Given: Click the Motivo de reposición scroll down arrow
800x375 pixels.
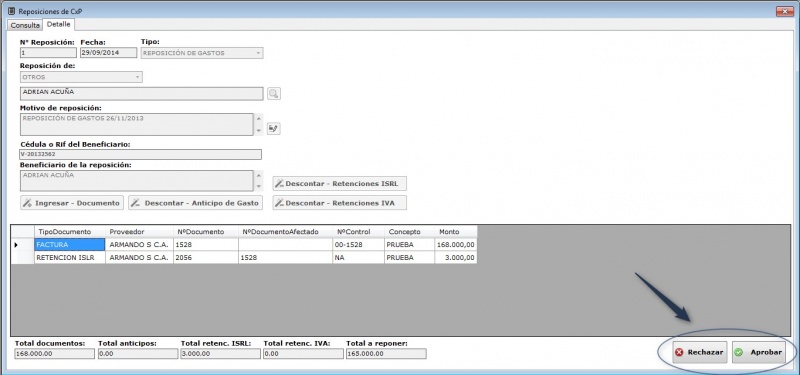Looking at the screenshot, I should (x=259, y=131).
